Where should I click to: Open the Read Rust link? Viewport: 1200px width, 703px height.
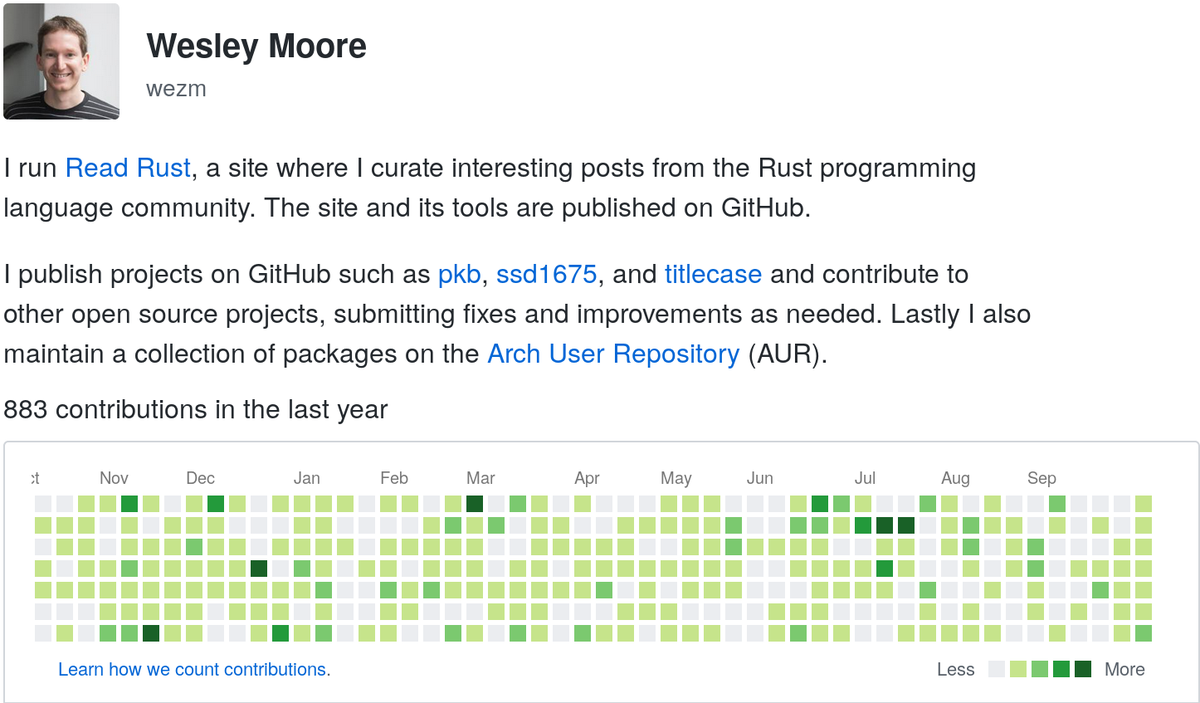(x=127, y=168)
